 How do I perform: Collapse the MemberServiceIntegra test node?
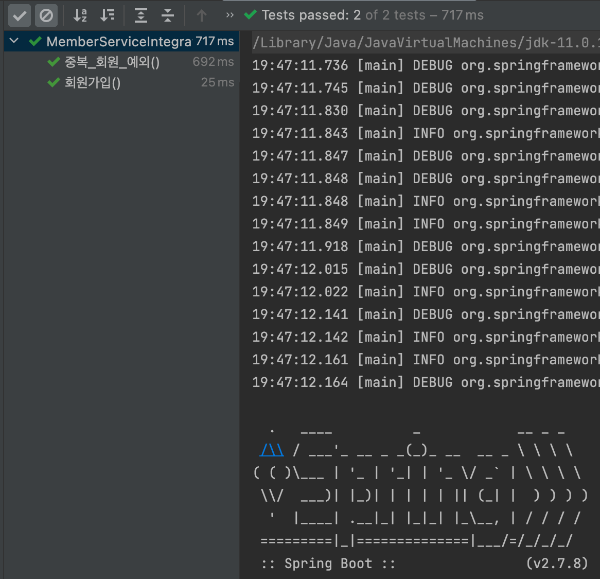14,41
